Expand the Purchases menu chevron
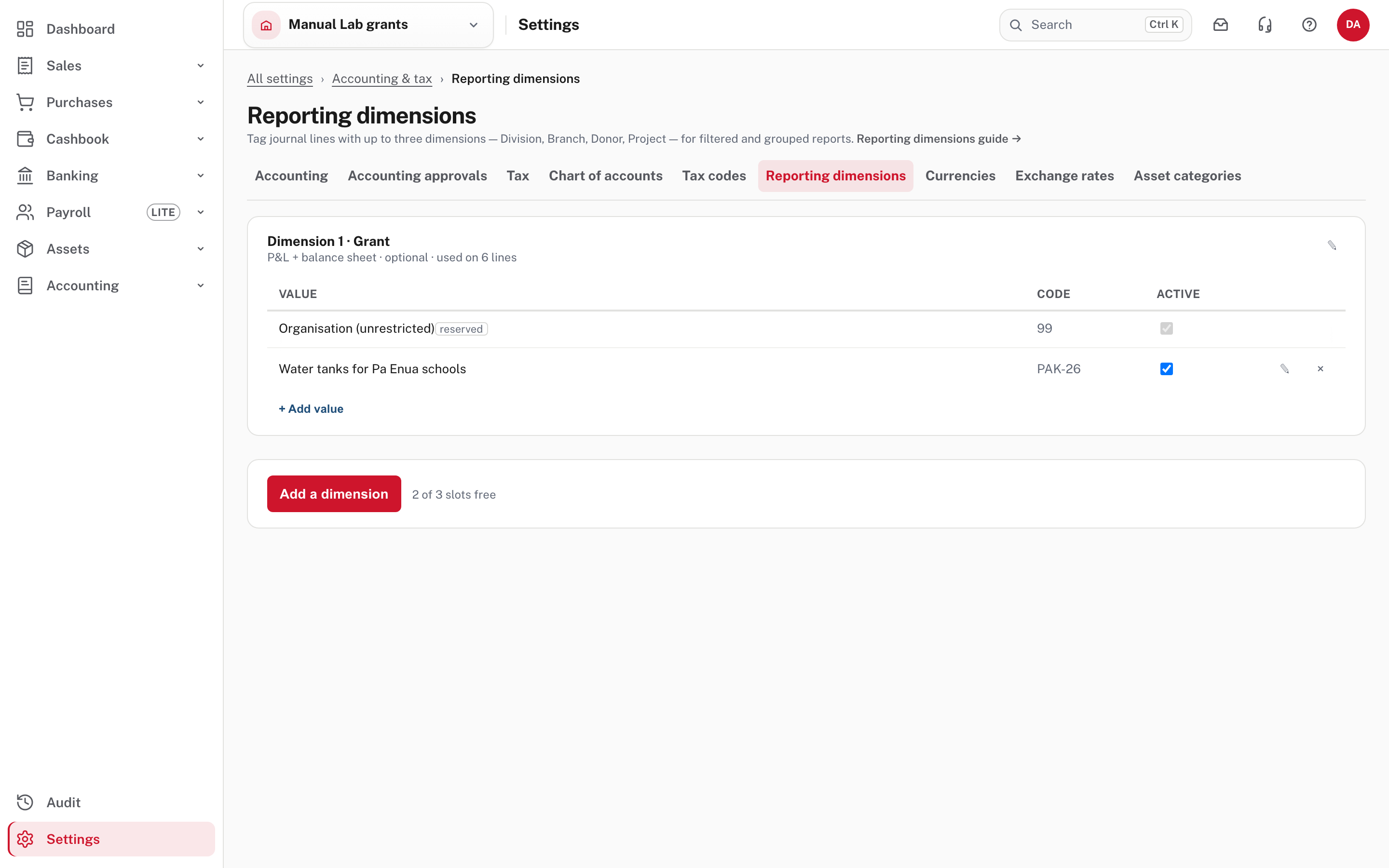Screen dimensions: 1389x868 click(x=200, y=102)
